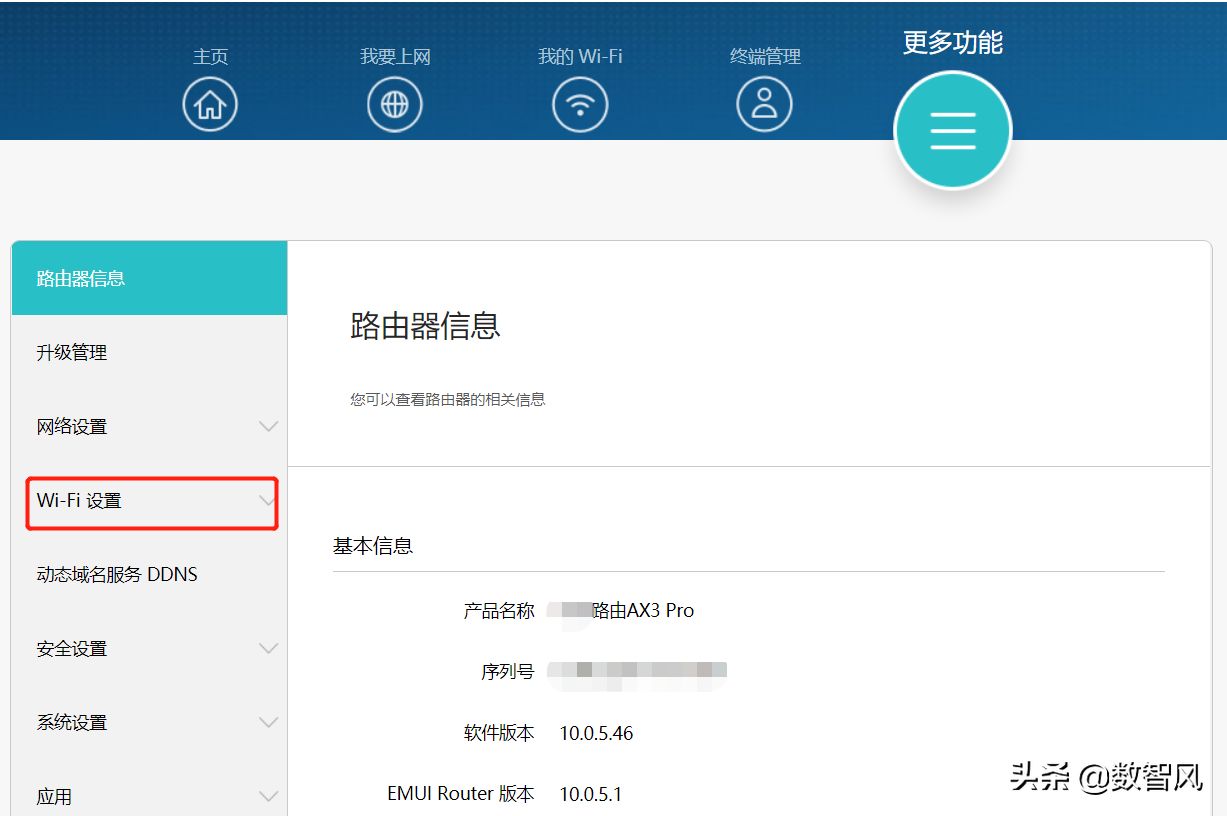
Task: Click the 序列号 label
Action: [508, 672]
